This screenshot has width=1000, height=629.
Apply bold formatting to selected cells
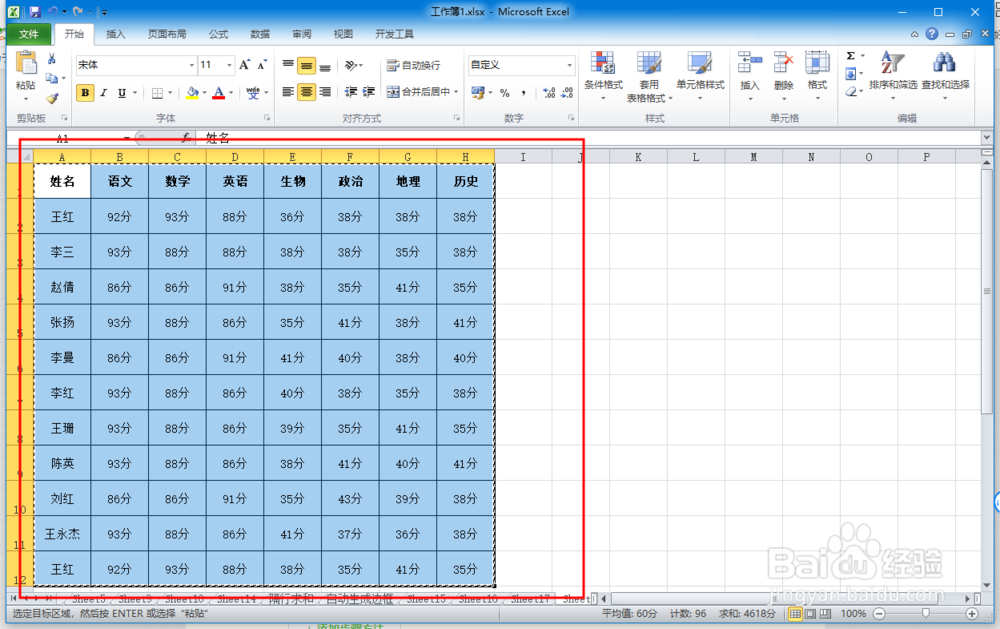click(86, 93)
